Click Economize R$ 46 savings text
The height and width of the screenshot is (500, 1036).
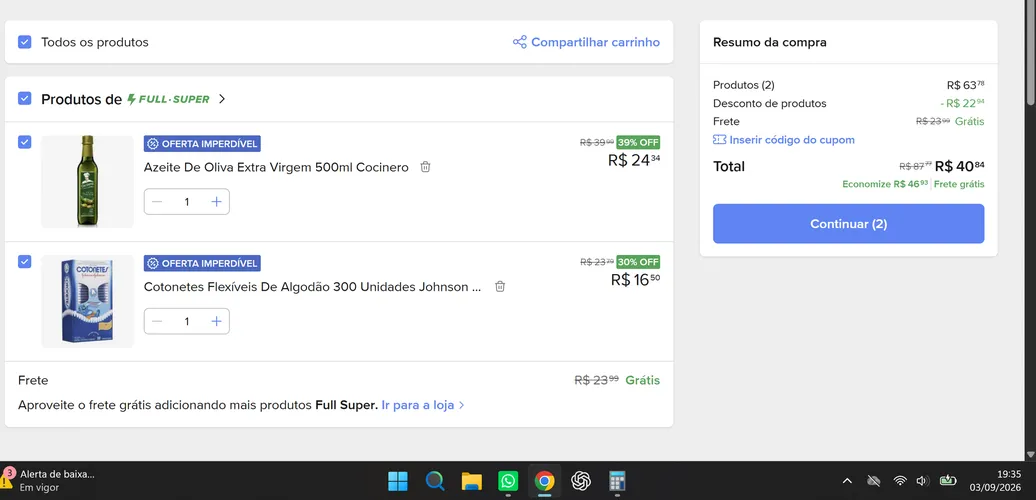(x=885, y=184)
